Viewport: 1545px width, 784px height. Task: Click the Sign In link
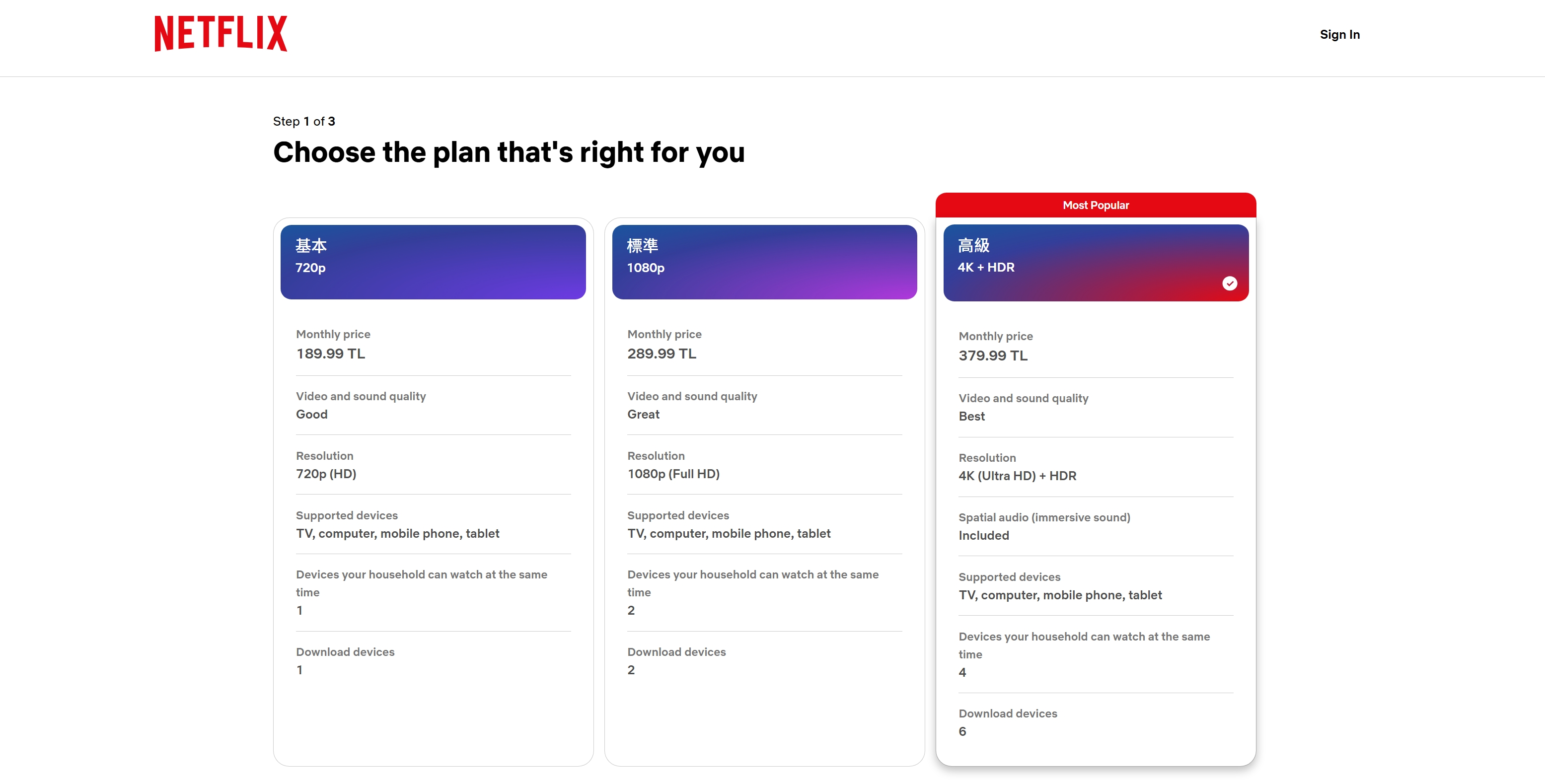[1339, 34]
